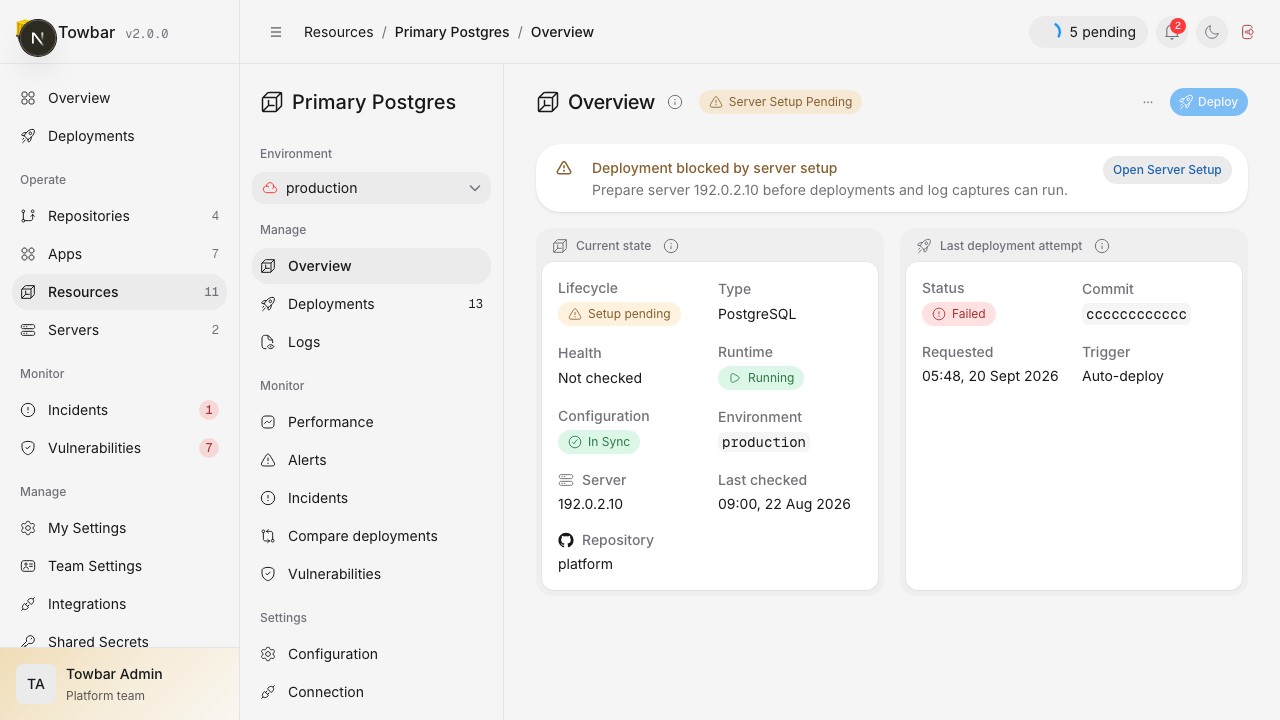The width and height of the screenshot is (1280, 720).
Task: Click My Settings gear icon
Action: (x=28, y=528)
